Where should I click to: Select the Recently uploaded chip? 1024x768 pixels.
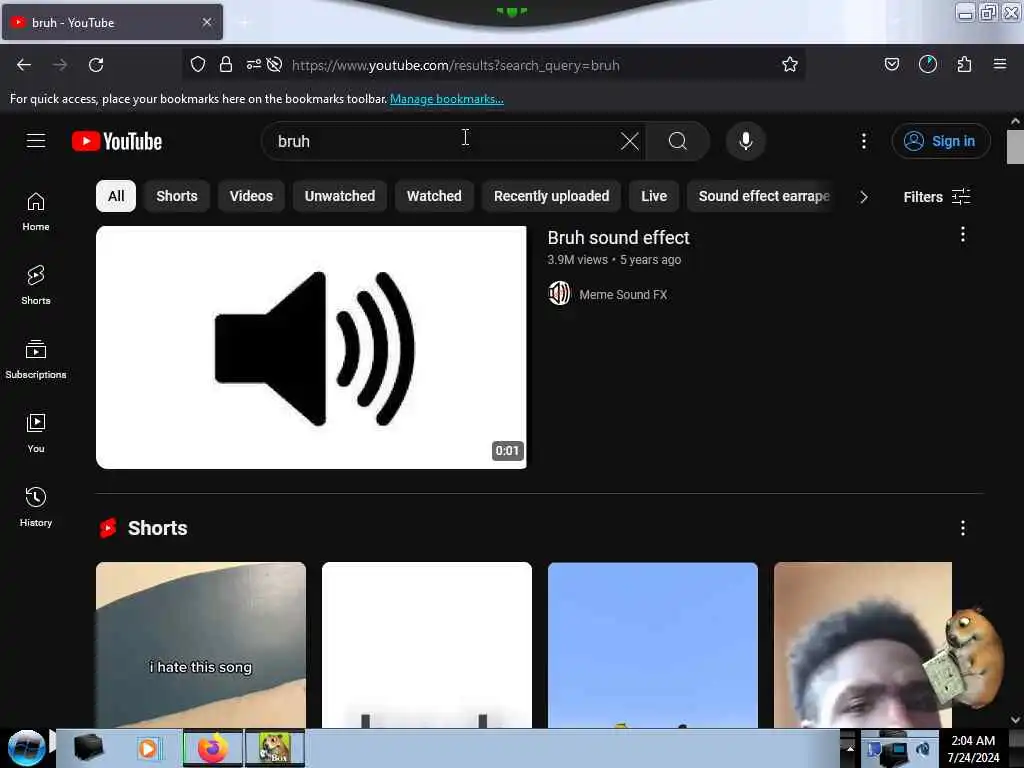point(551,196)
